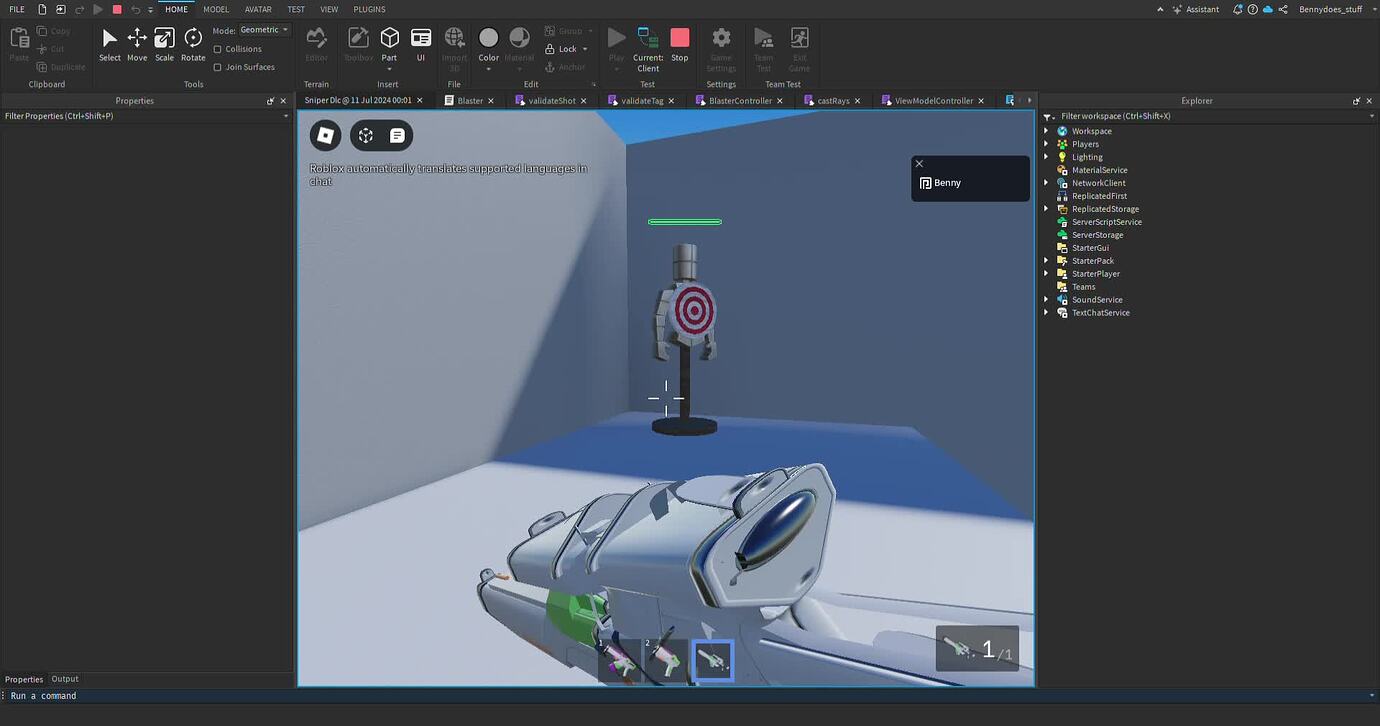Switch to the MODEL ribbon tab
The image size is (1380, 726).
pyautogui.click(x=215, y=9)
